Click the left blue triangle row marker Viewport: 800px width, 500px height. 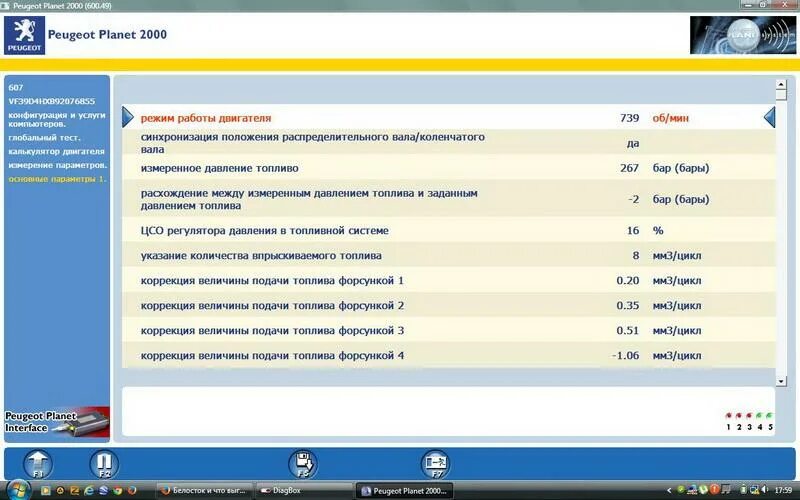point(128,118)
